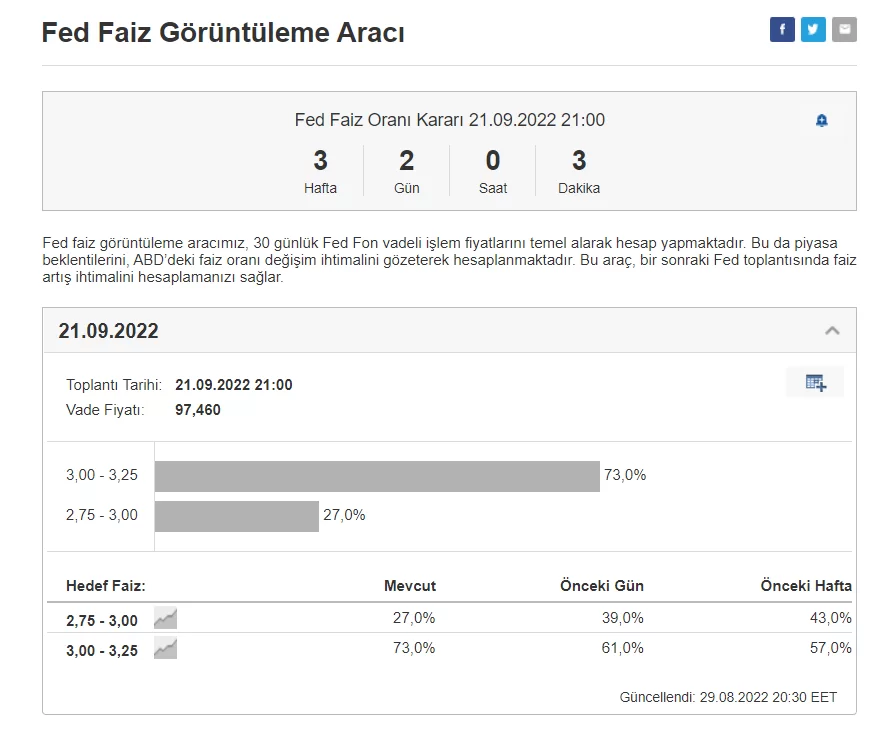Select the Önceki Gün column header
Screen dimensions: 870x732
(x=601, y=586)
